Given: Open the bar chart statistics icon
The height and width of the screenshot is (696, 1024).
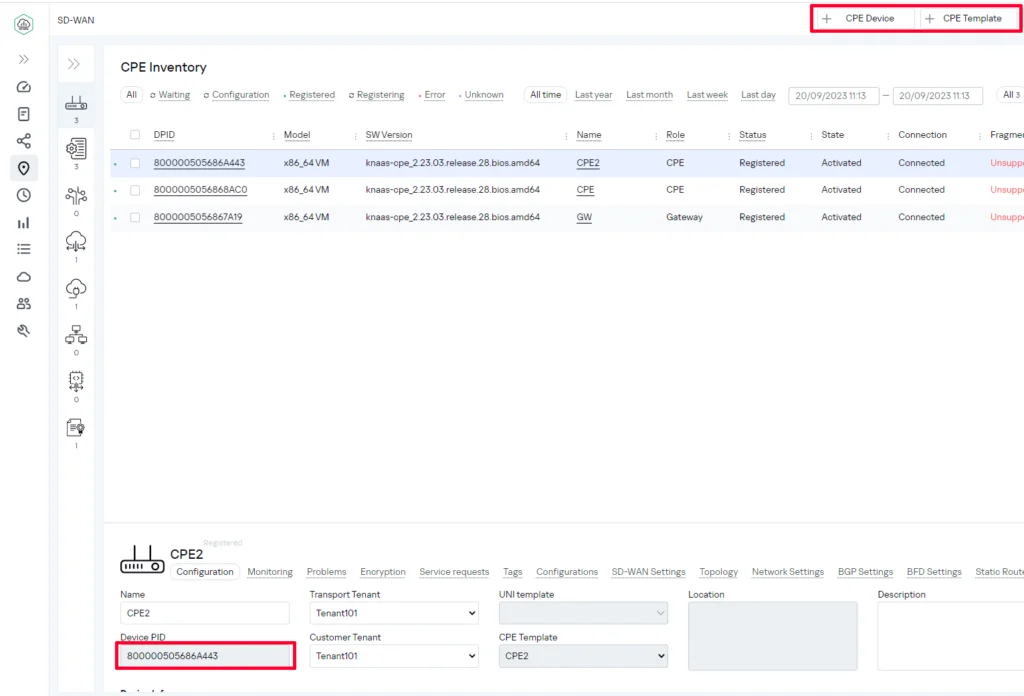Looking at the screenshot, I should coord(24,223).
